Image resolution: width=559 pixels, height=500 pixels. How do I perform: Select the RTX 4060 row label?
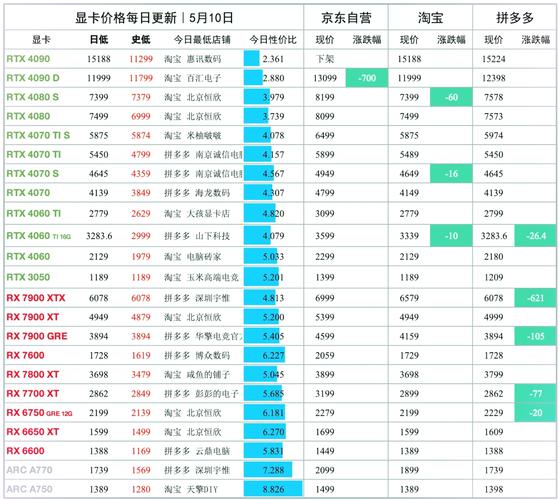coord(28,256)
